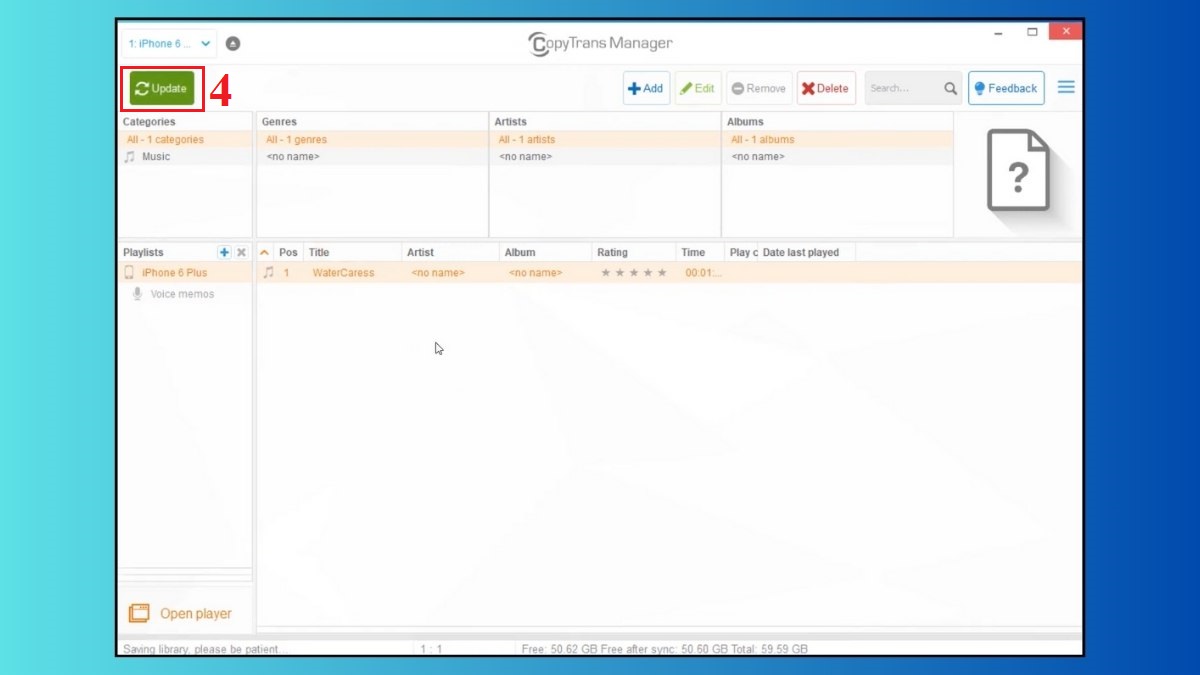Viewport: 1200px width, 675px height.
Task: Click the red Delete button
Action: point(826,88)
